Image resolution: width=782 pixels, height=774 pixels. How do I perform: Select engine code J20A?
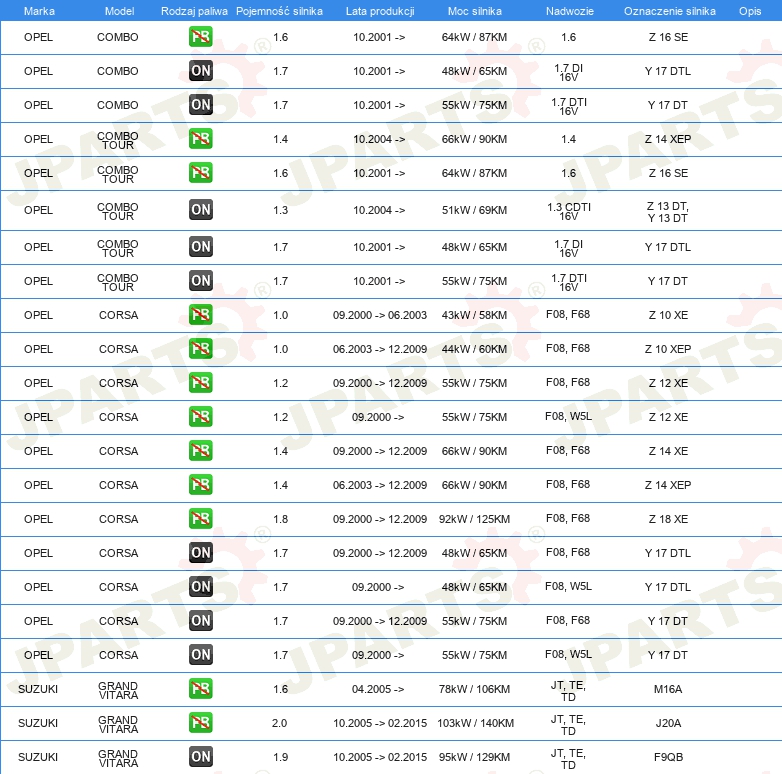pyautogui.click(x=668, y=723)
